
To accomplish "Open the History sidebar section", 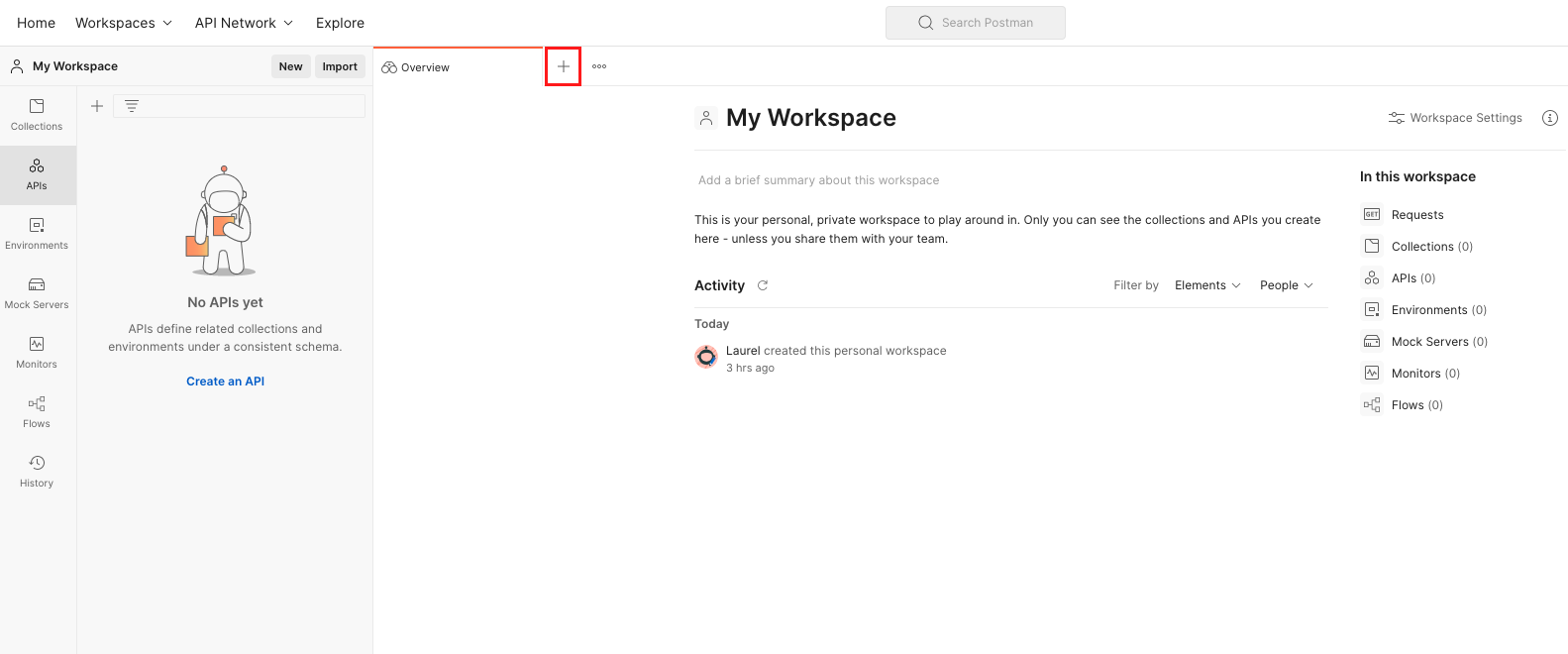I will click(x=37, y=472).
